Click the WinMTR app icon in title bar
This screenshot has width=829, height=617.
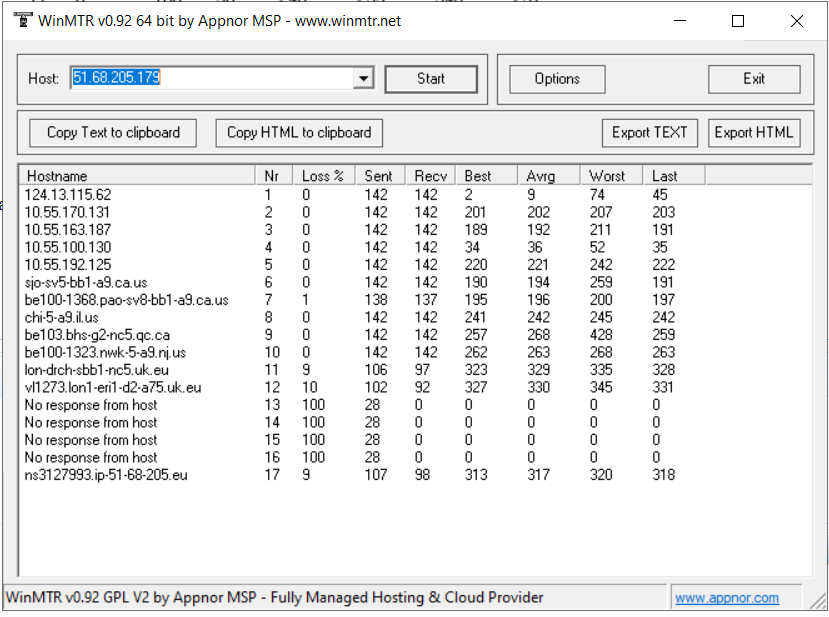click(20, 21)
